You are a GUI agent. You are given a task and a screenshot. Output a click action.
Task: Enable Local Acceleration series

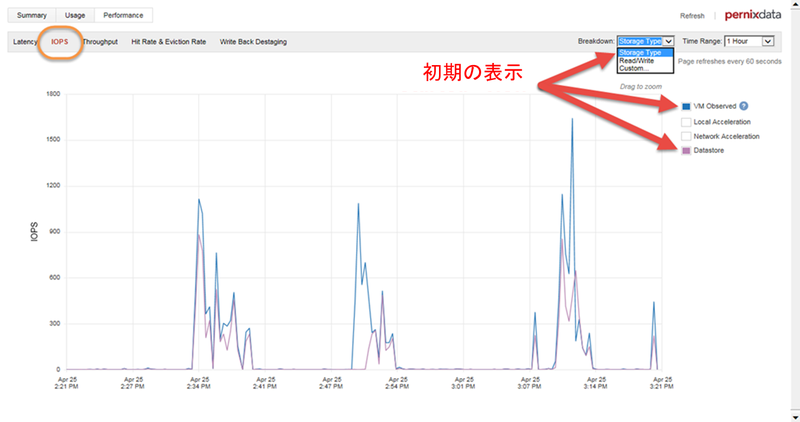point(686,122)
